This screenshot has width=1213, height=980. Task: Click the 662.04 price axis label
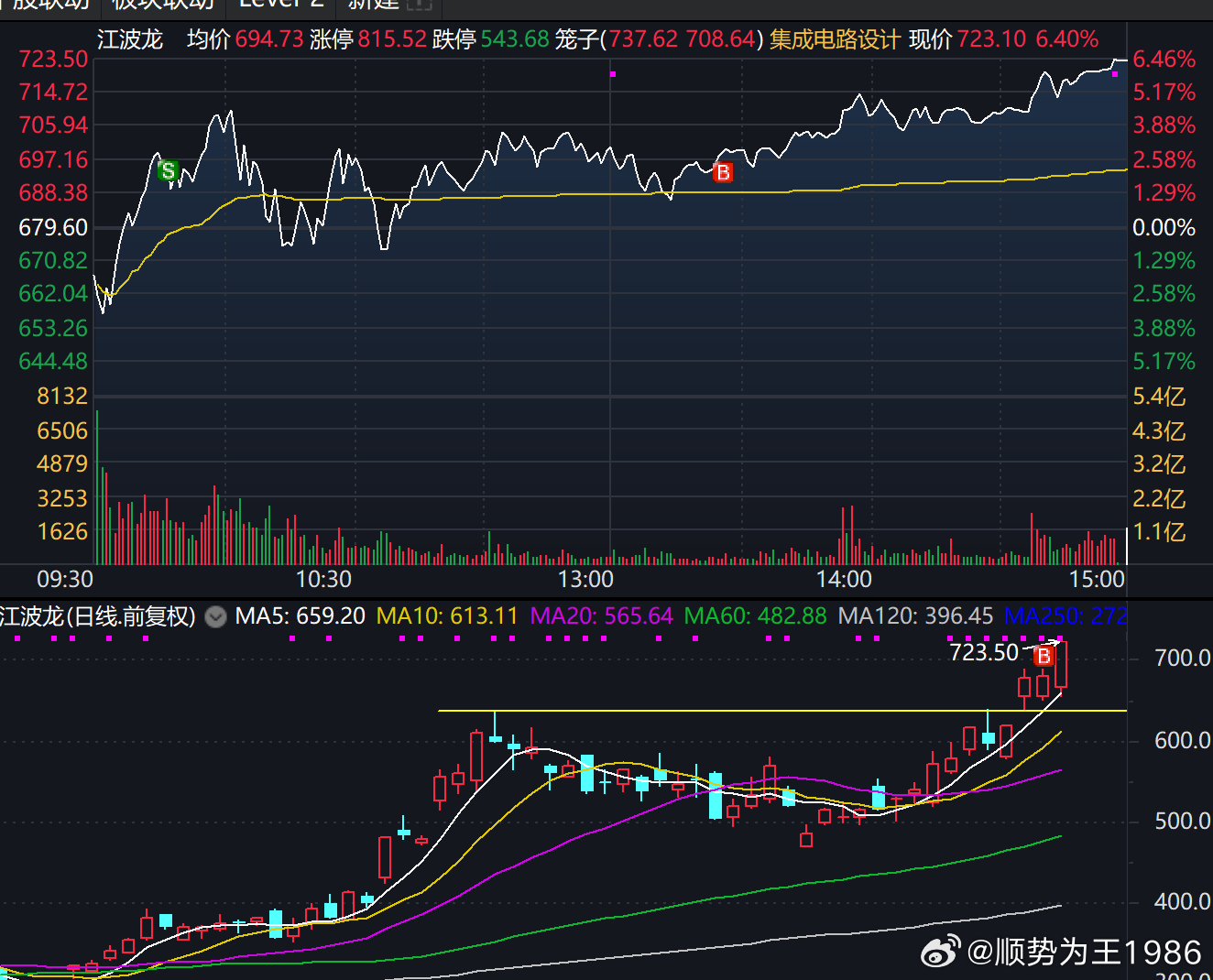53,294
